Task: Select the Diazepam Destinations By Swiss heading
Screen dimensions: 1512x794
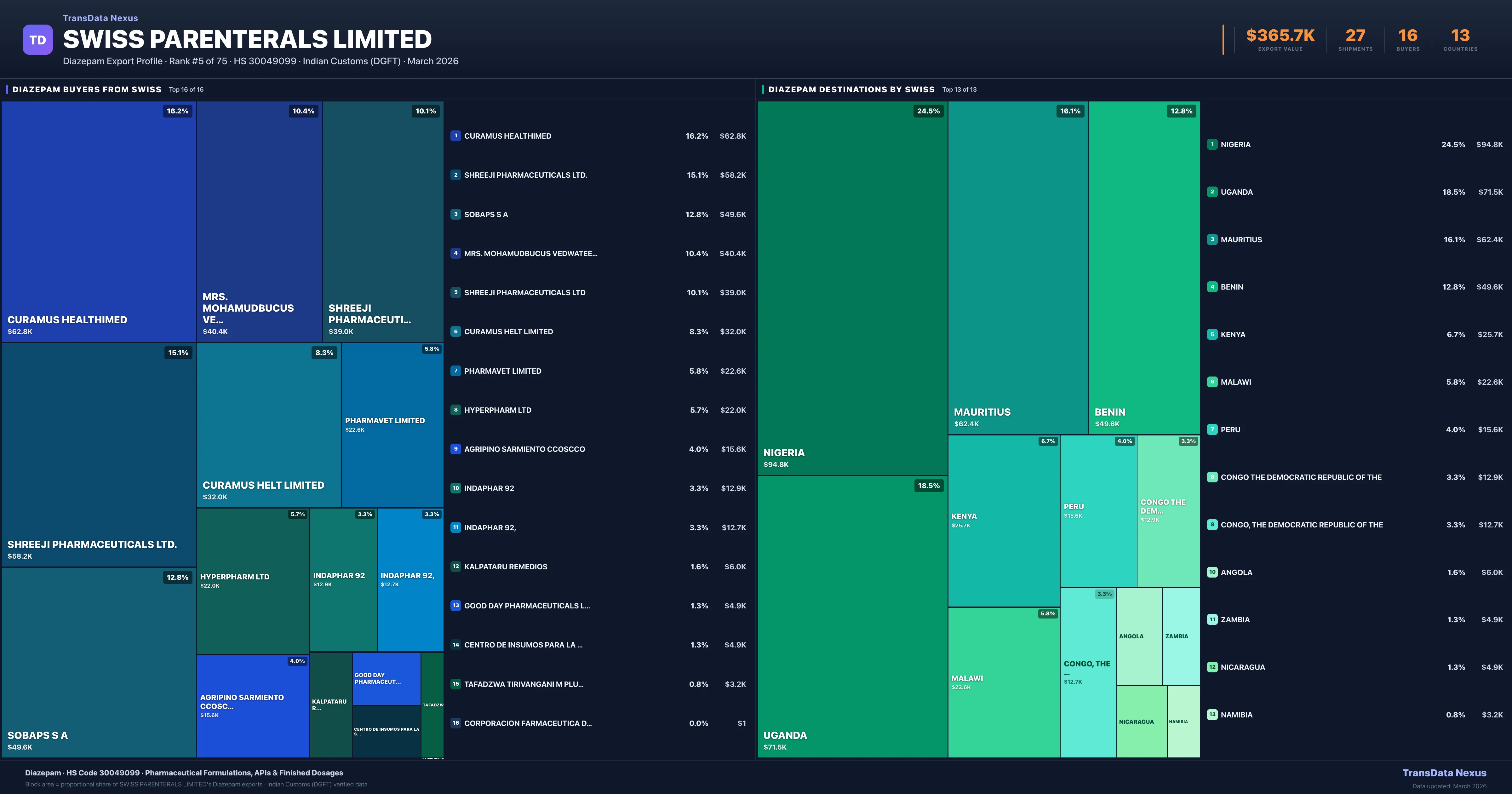Action: pos(851,90)
